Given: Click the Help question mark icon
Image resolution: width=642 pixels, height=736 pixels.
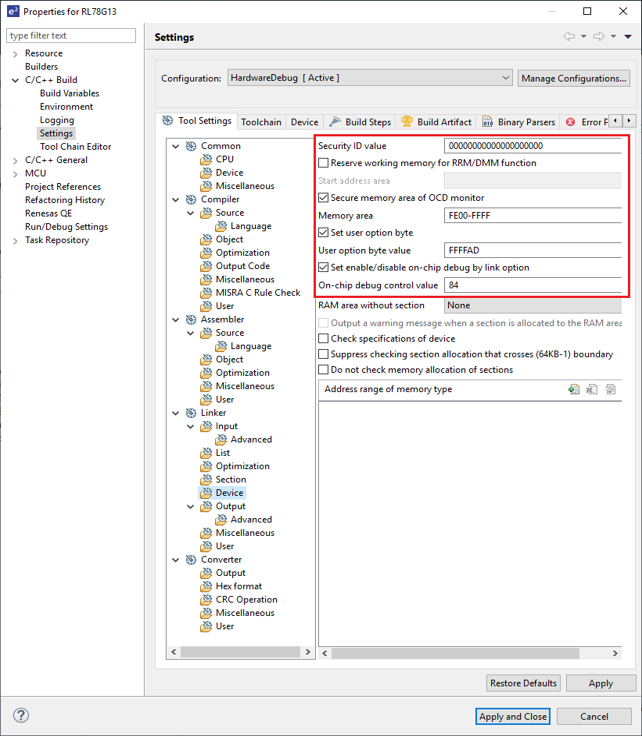Looking at the screenshot, I should click(x=21, y=715).
